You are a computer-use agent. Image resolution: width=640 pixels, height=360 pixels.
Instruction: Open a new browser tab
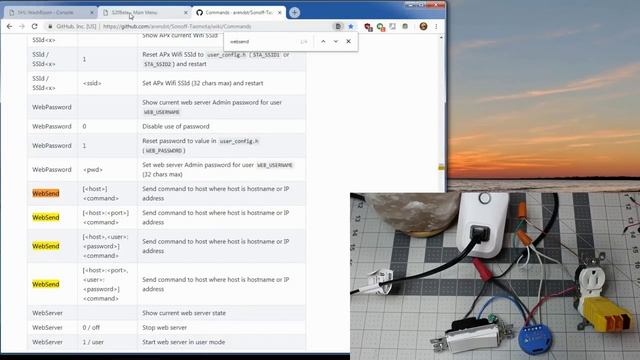coord(294,13)
